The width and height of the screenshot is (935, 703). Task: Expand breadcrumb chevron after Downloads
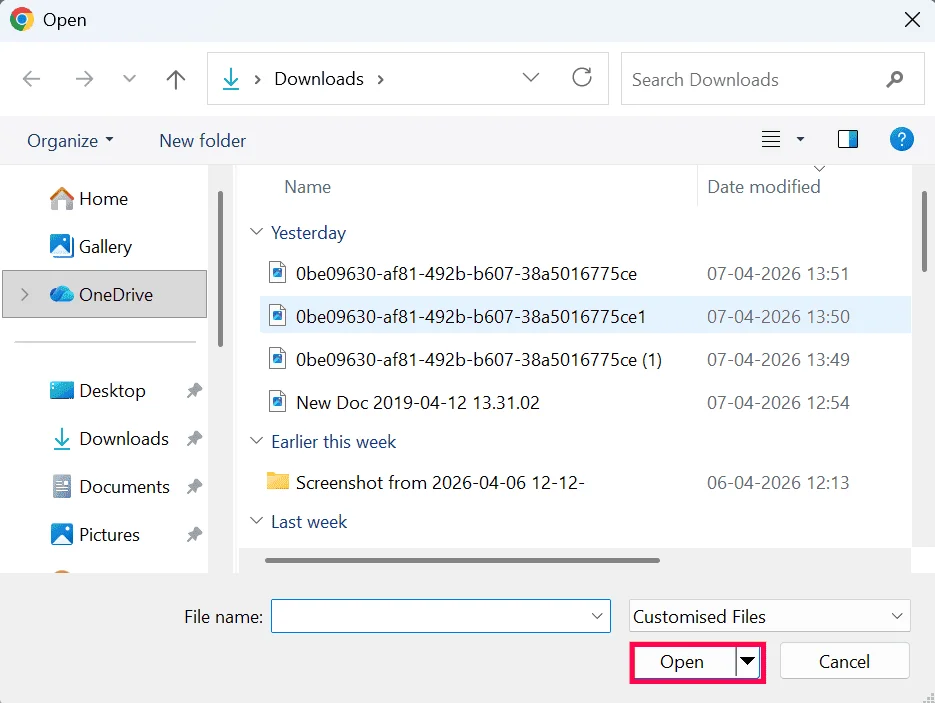(380, 79)
